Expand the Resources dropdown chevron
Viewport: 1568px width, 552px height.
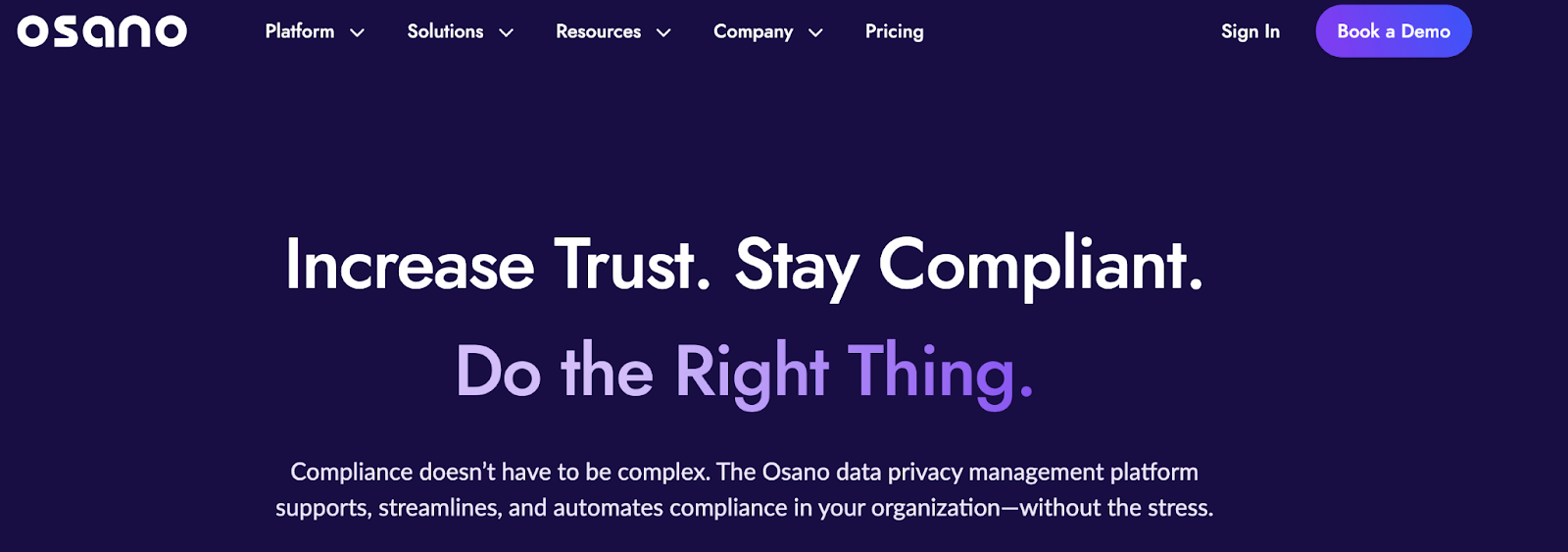[x=663, y=32]
